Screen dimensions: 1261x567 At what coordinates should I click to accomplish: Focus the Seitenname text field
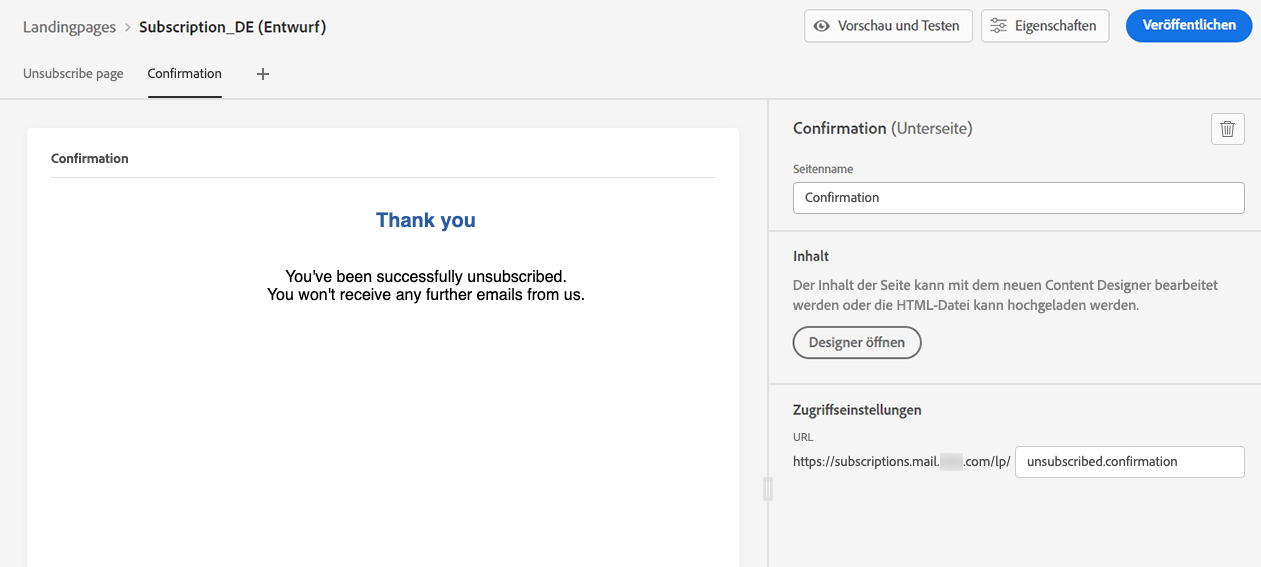pos(1018,198)
